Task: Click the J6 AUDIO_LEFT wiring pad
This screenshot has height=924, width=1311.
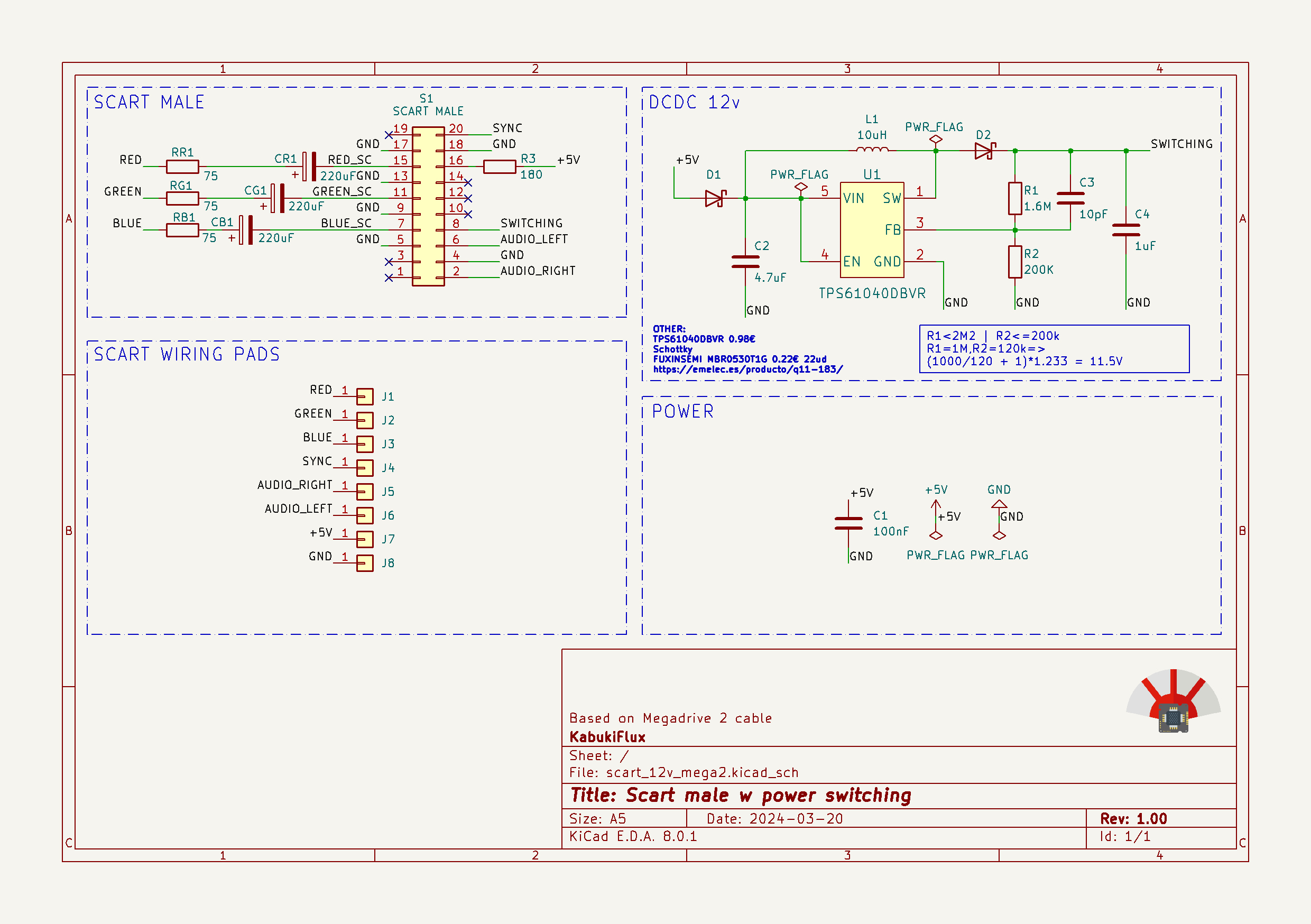Action: (365, 516)
